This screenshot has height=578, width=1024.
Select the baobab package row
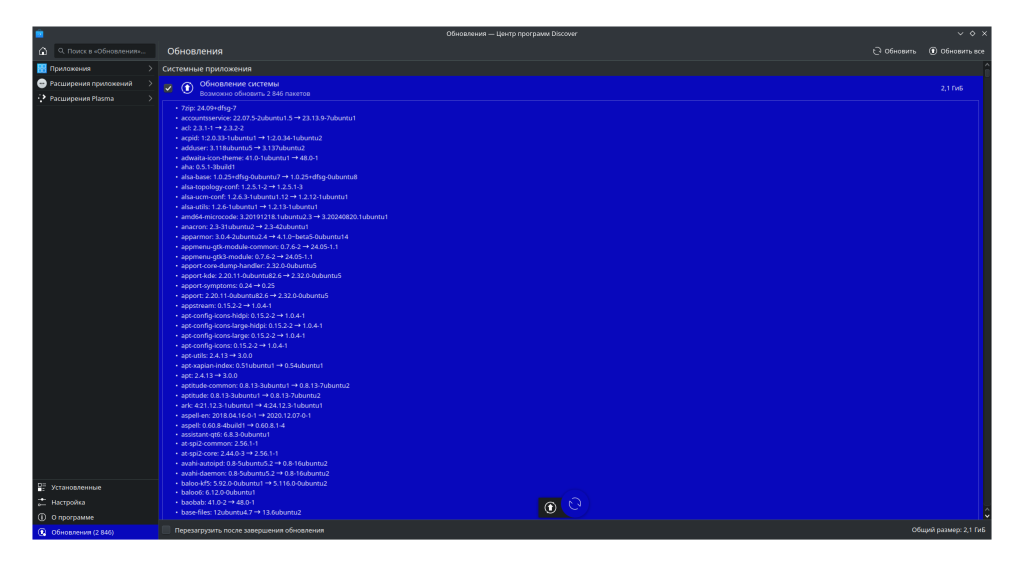click(x=217, y=503)
